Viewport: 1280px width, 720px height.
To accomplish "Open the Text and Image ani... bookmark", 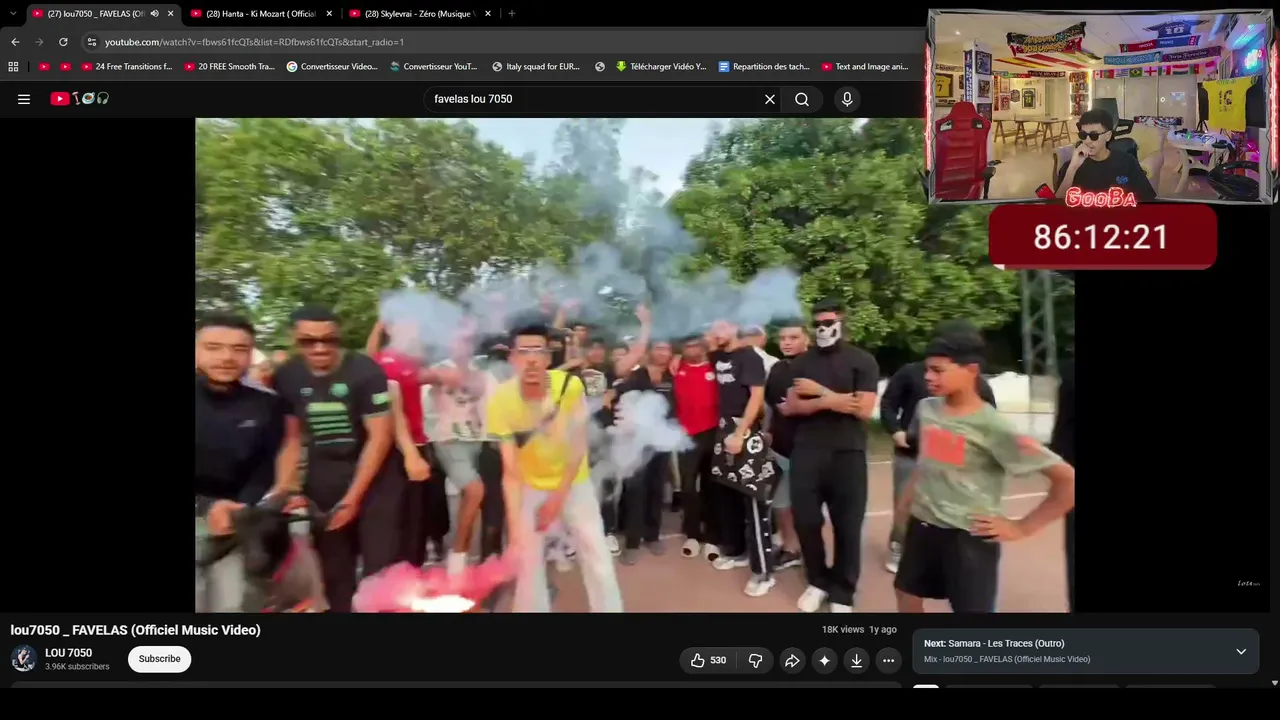I will click(865, 67).
